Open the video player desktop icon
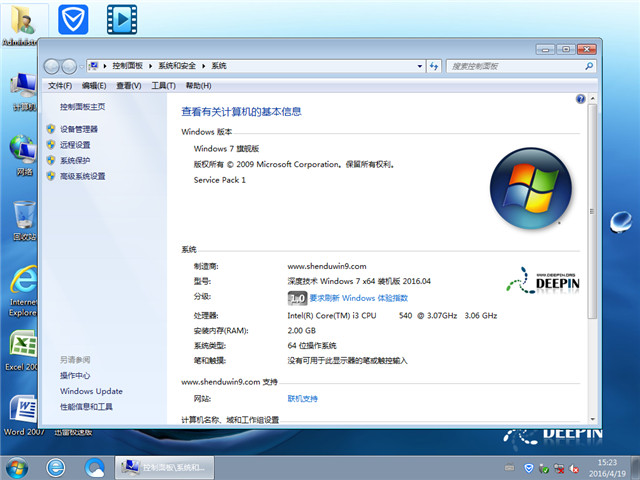This screenshot has width=640, height=480. (122, 20)
